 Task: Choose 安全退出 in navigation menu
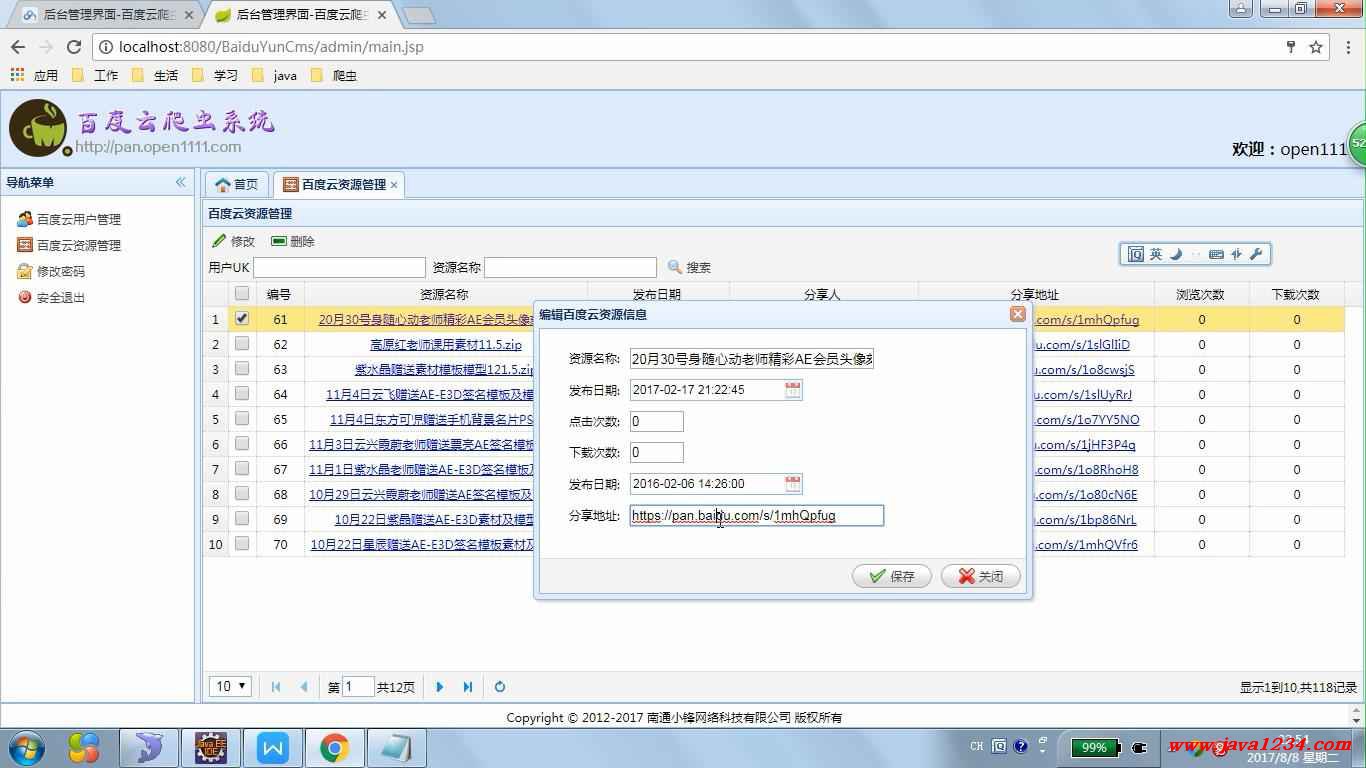[x=51, y=297]
